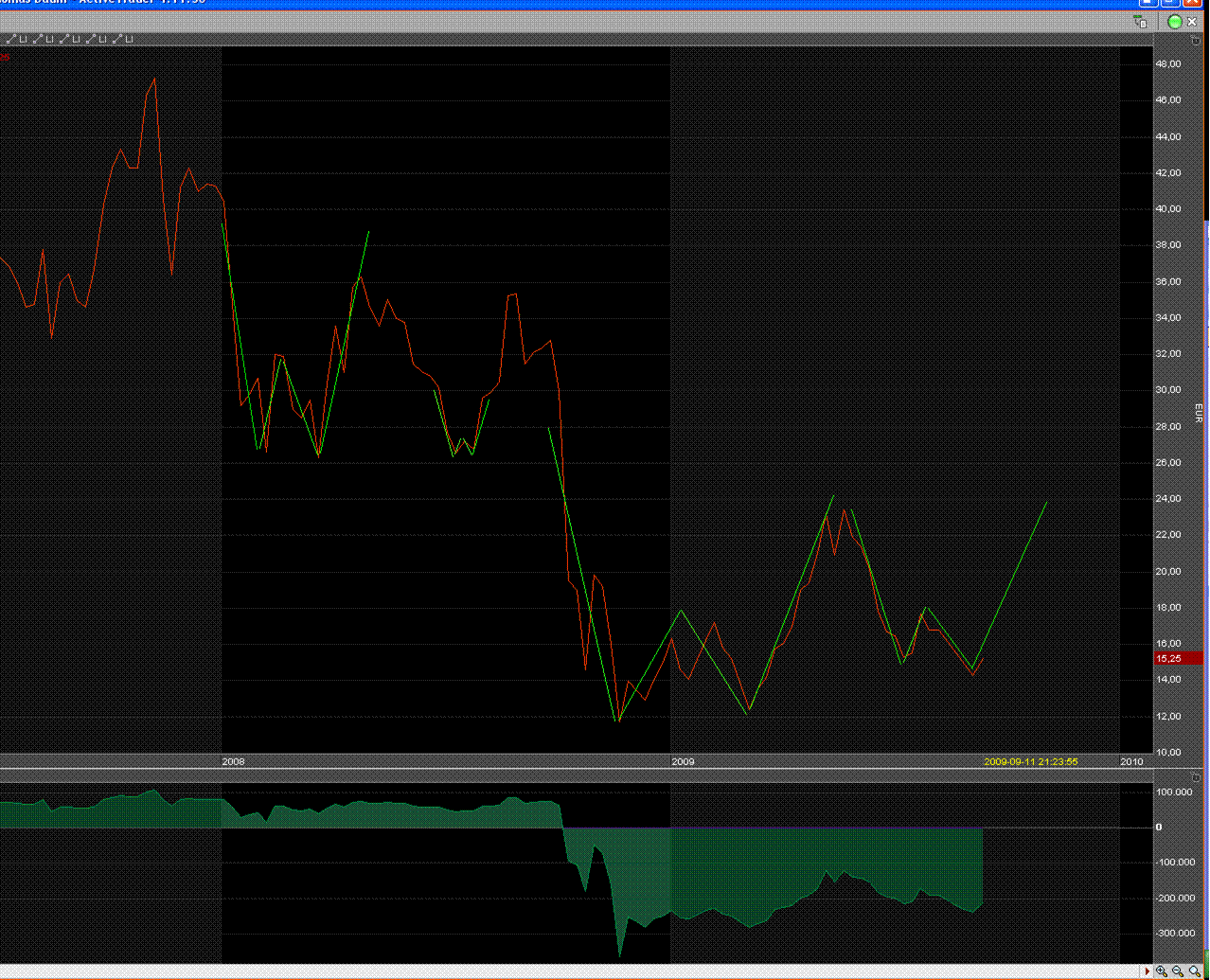1210x980 pixels.
Task: Close the chart panel with the white X
Action: tap(1192, 22)
